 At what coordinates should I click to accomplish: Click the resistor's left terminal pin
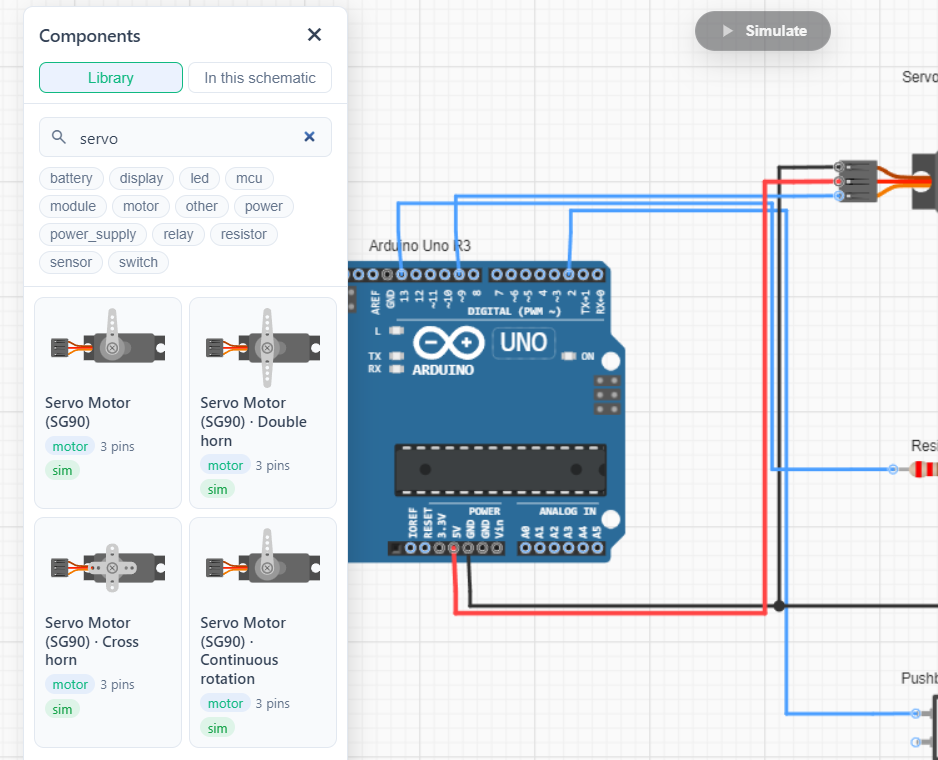click(x=893, y=469)
